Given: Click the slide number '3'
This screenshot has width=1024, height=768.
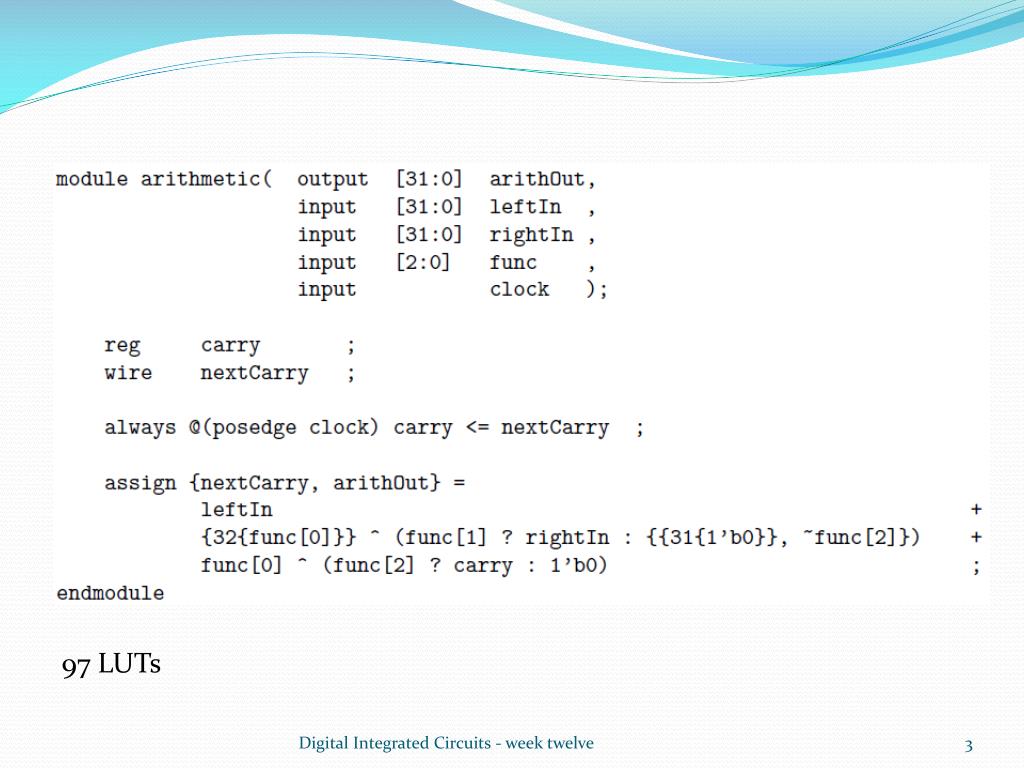Looking at the screenshot, I should [968, 746].
